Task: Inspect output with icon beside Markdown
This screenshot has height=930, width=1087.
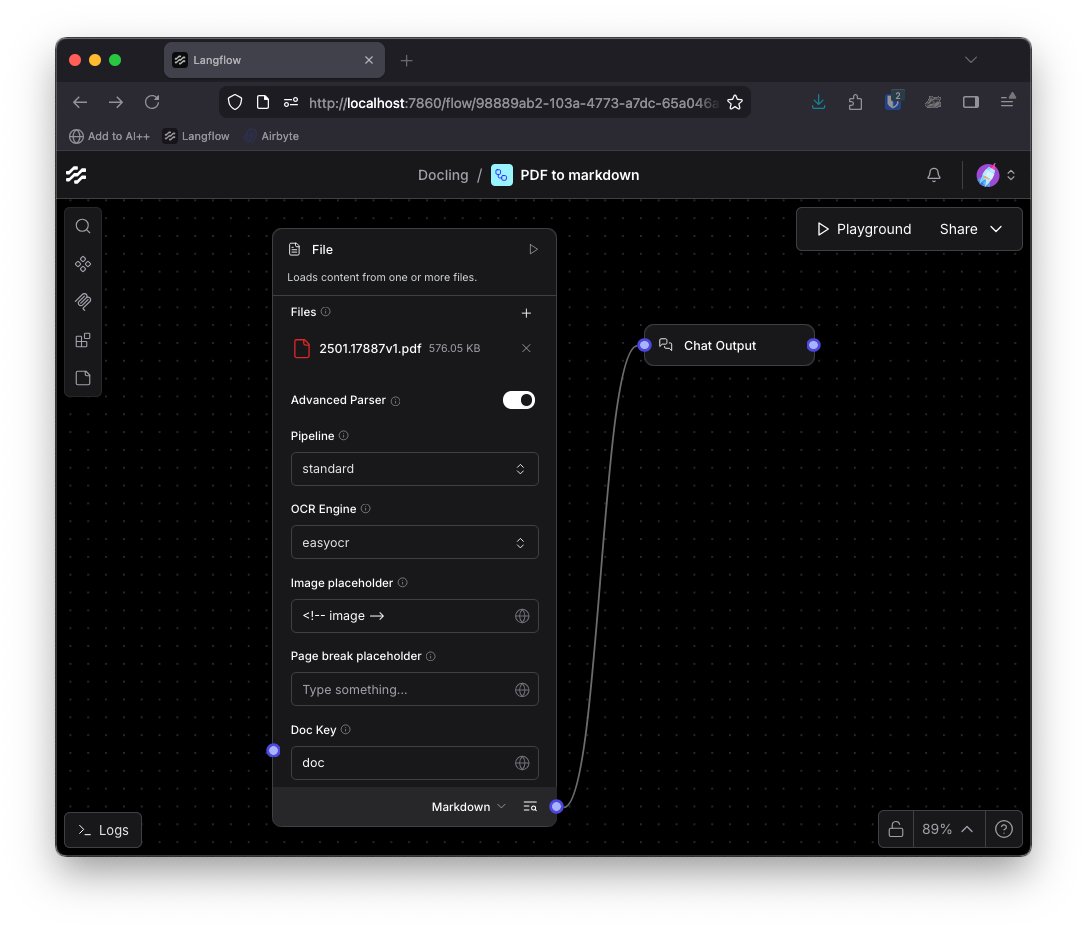Action: click(530, 807)
